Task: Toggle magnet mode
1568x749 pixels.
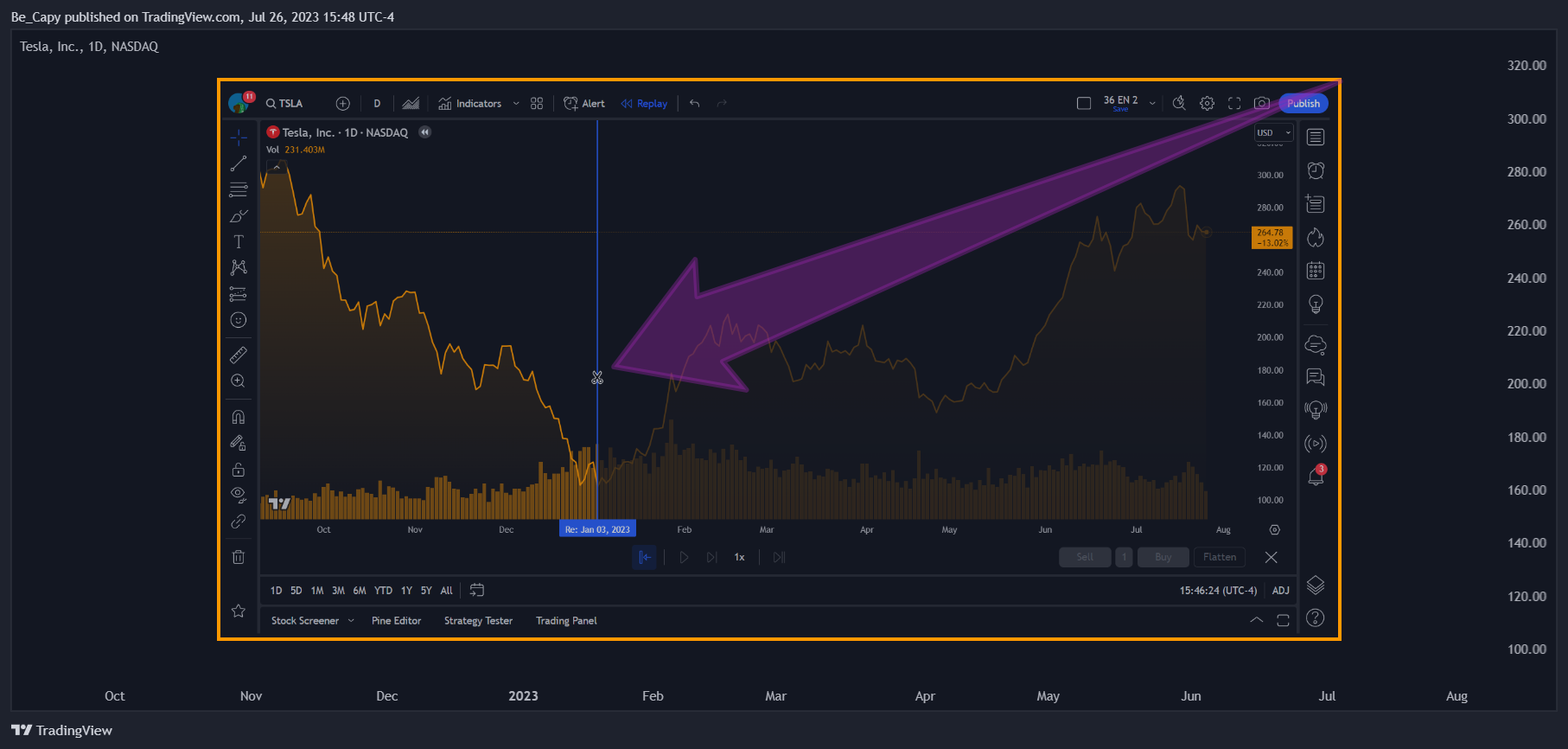Action: (x=239, y=417)
